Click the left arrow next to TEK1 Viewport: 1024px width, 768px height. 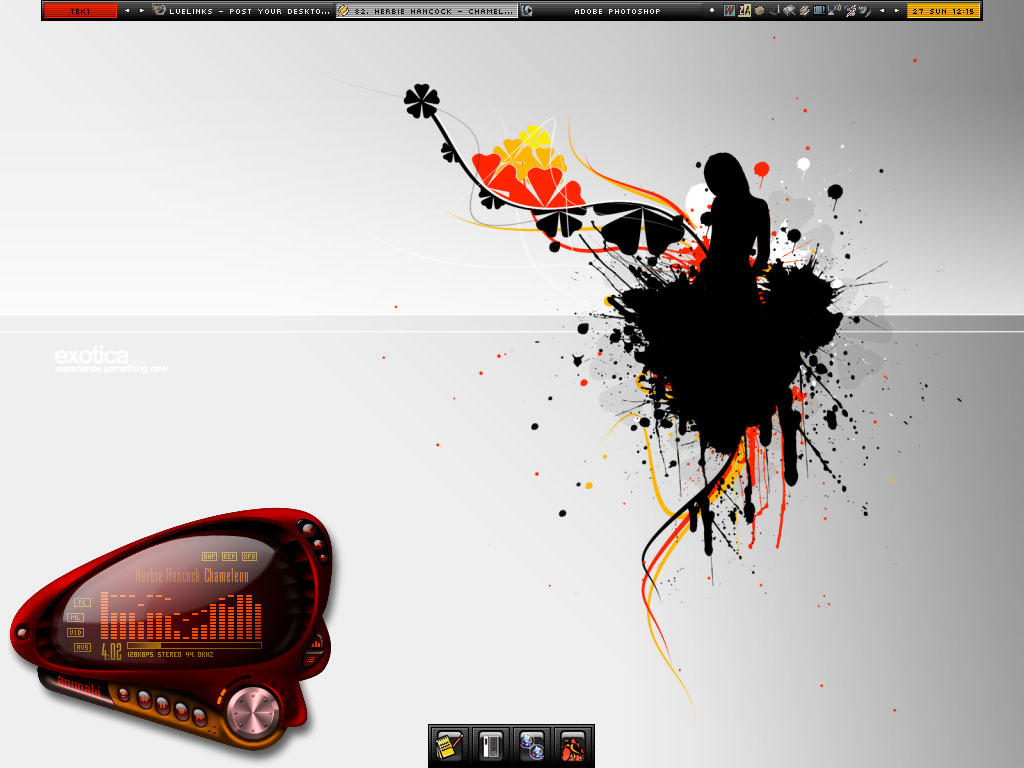point(127,10)
